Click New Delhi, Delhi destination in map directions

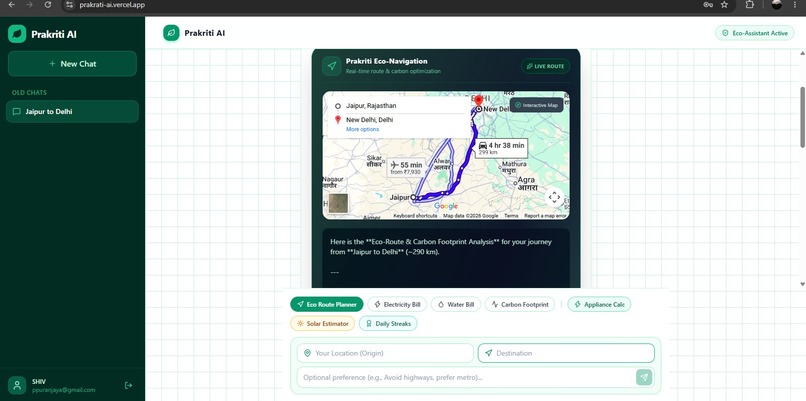click(370, 119)
